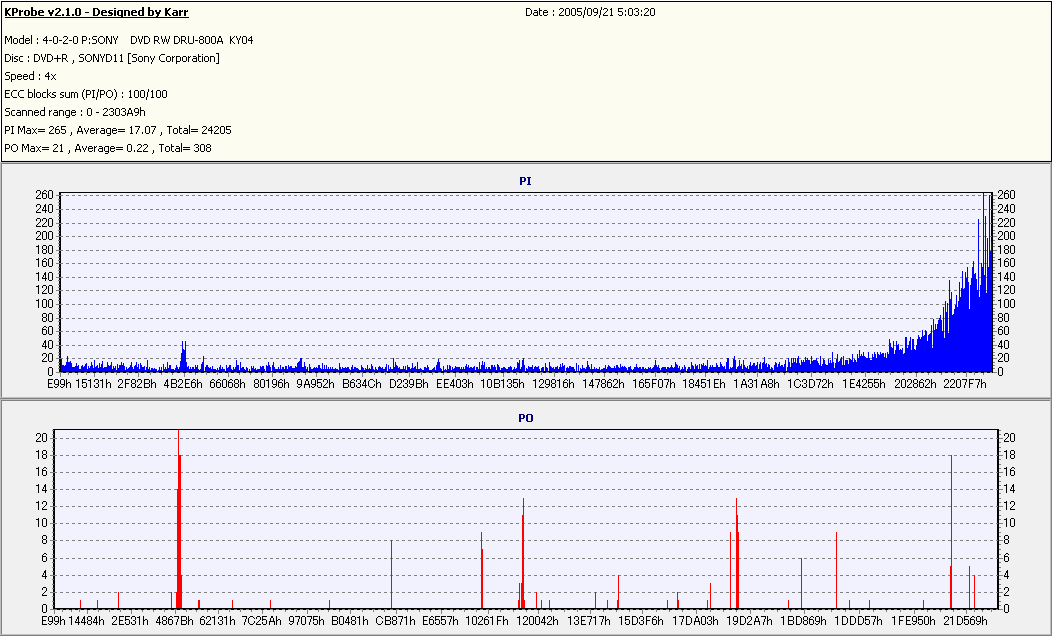Click the 20 label on PO left axis
1052x636 pixels.
(41, 437)
